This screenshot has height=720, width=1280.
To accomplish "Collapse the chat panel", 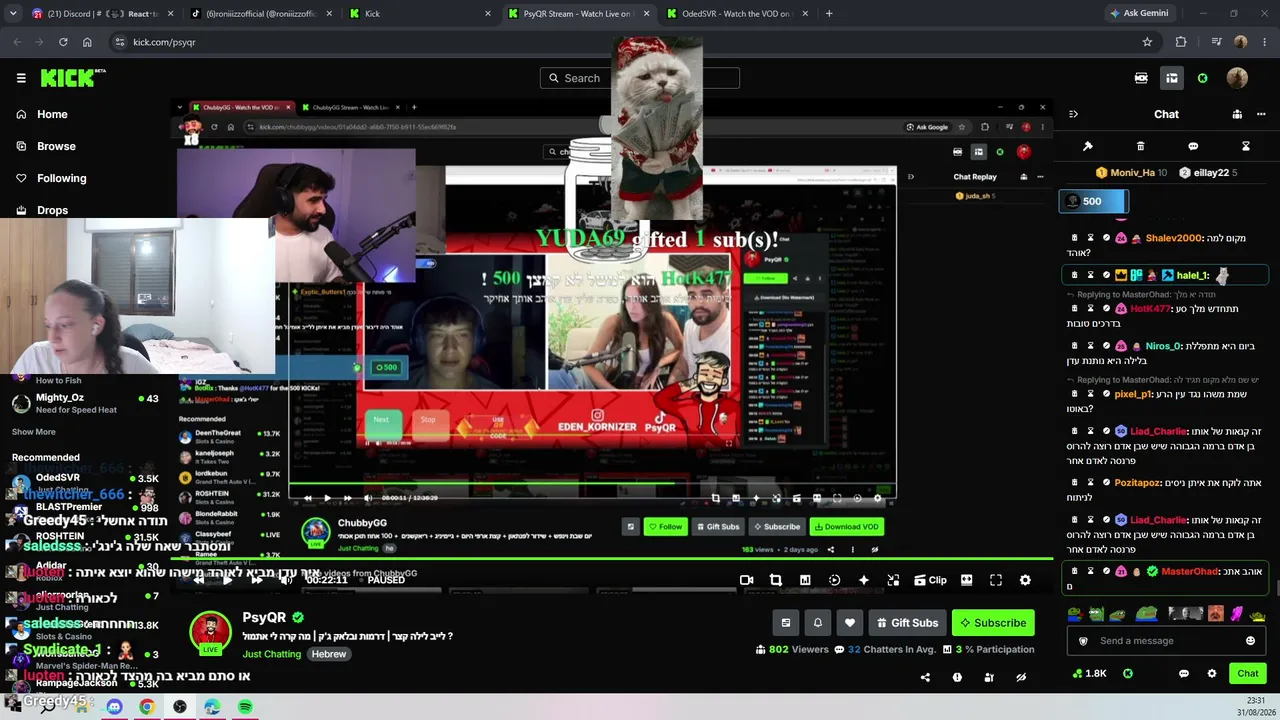I will tap(1073, 114).
